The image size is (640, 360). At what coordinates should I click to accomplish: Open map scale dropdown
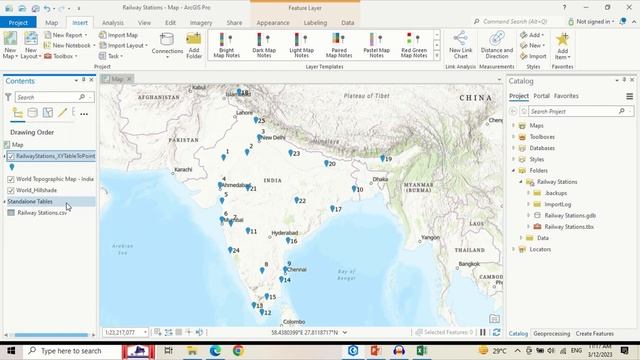point(145,333)
